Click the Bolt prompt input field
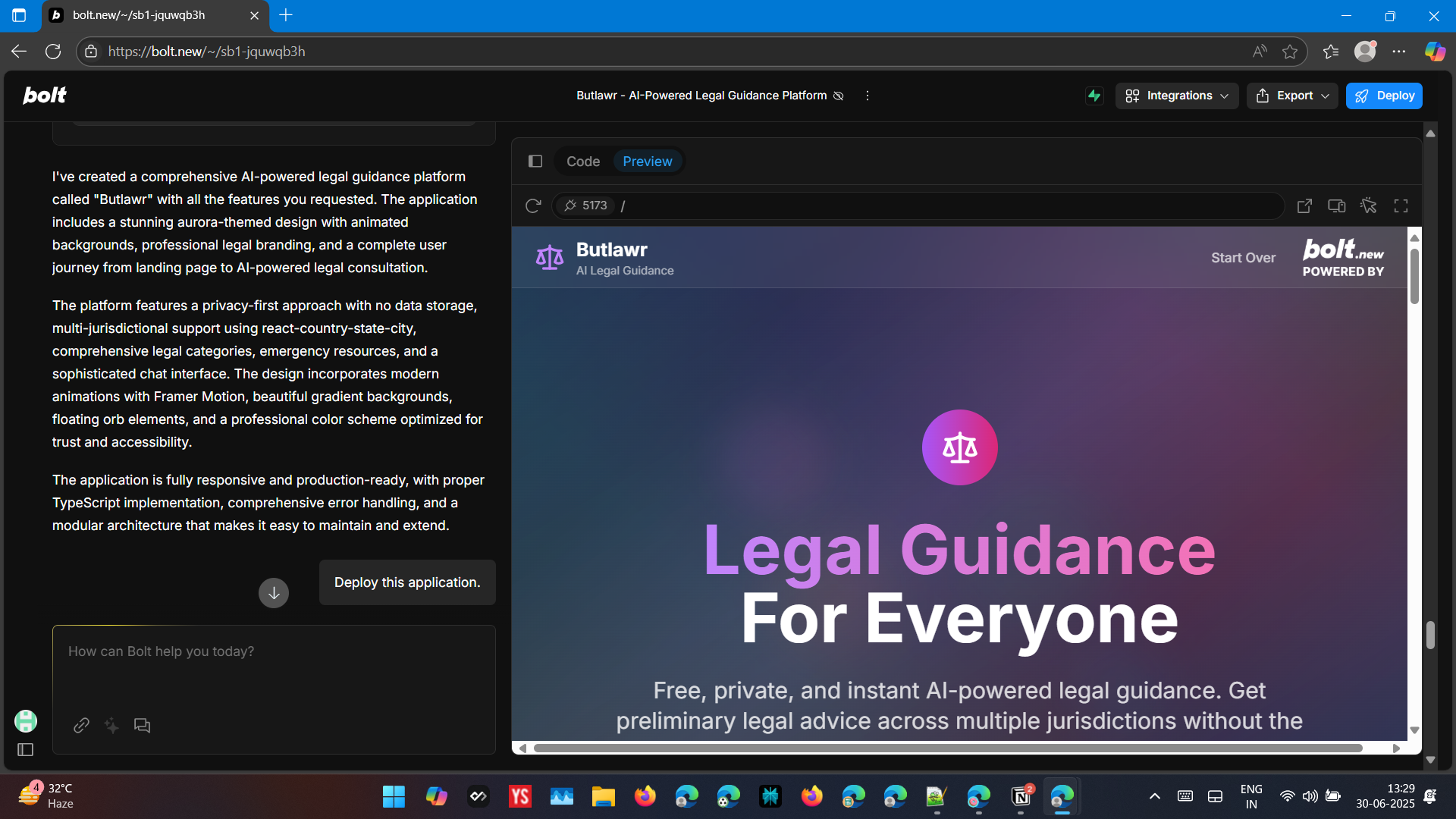The height and width of the screenshot is (819, 1456). [273, 667]
